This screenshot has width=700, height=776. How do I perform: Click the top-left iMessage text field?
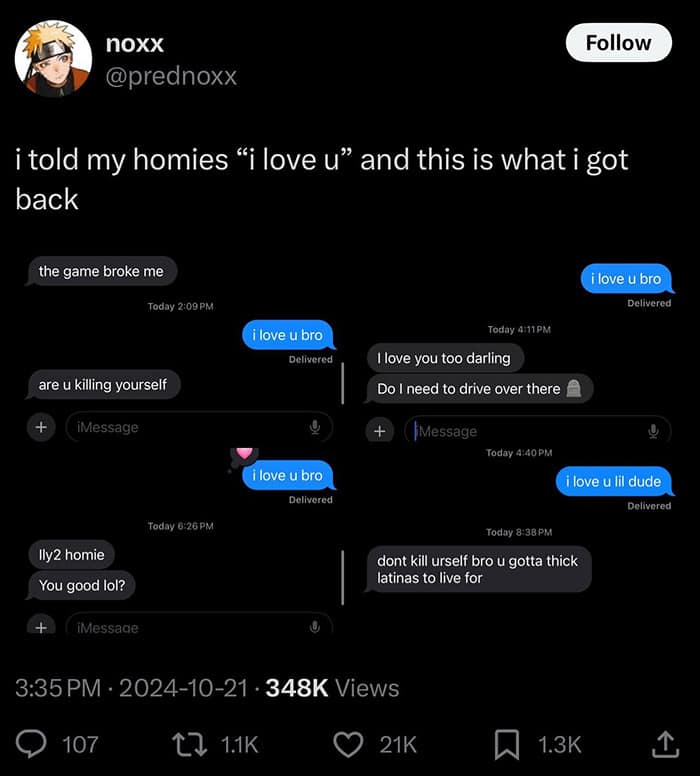(x=199, y=427)
